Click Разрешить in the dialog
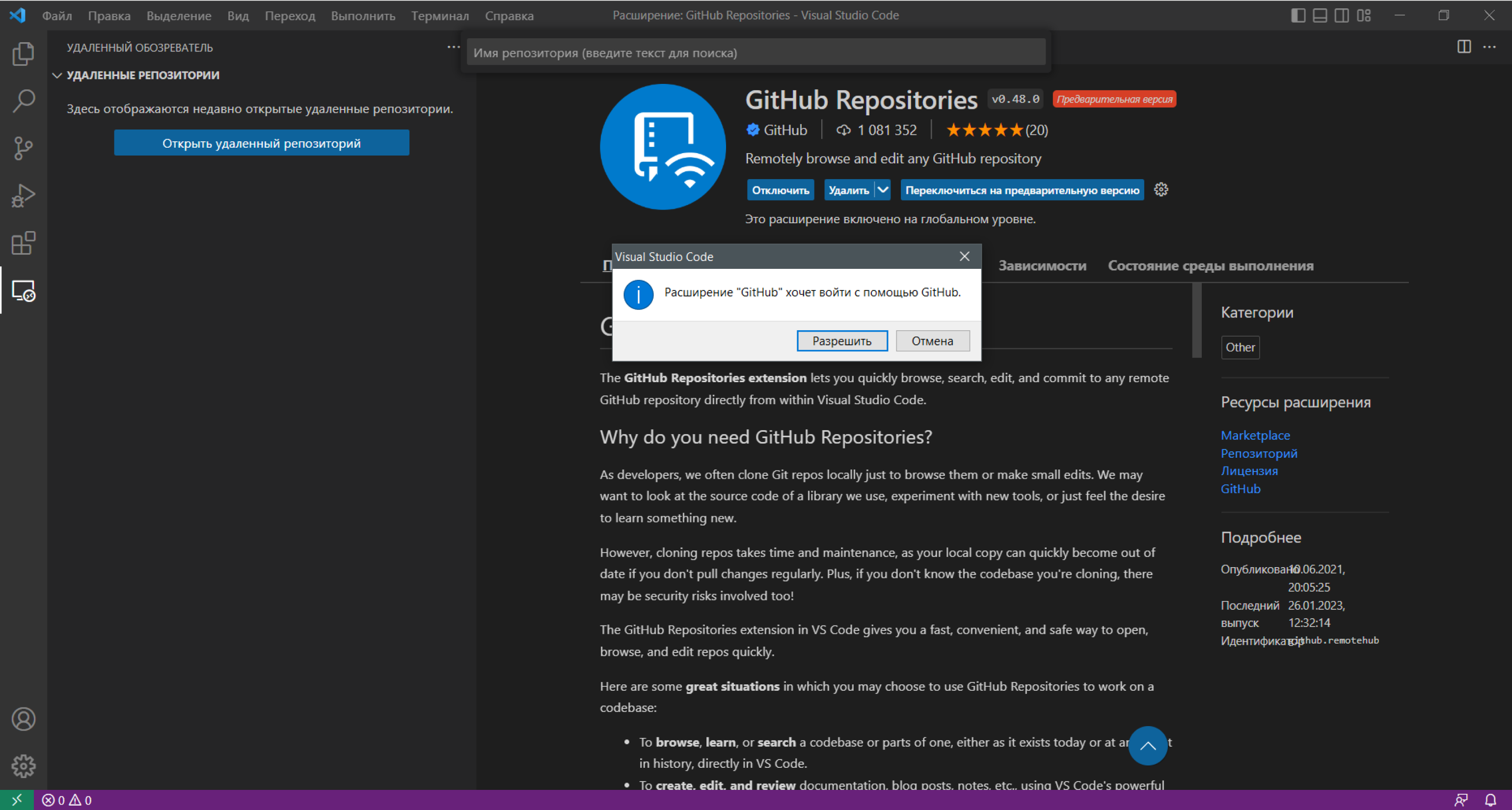Image resolution: width=1512 pixels, height=810 pixels. (x=842, y=341)
